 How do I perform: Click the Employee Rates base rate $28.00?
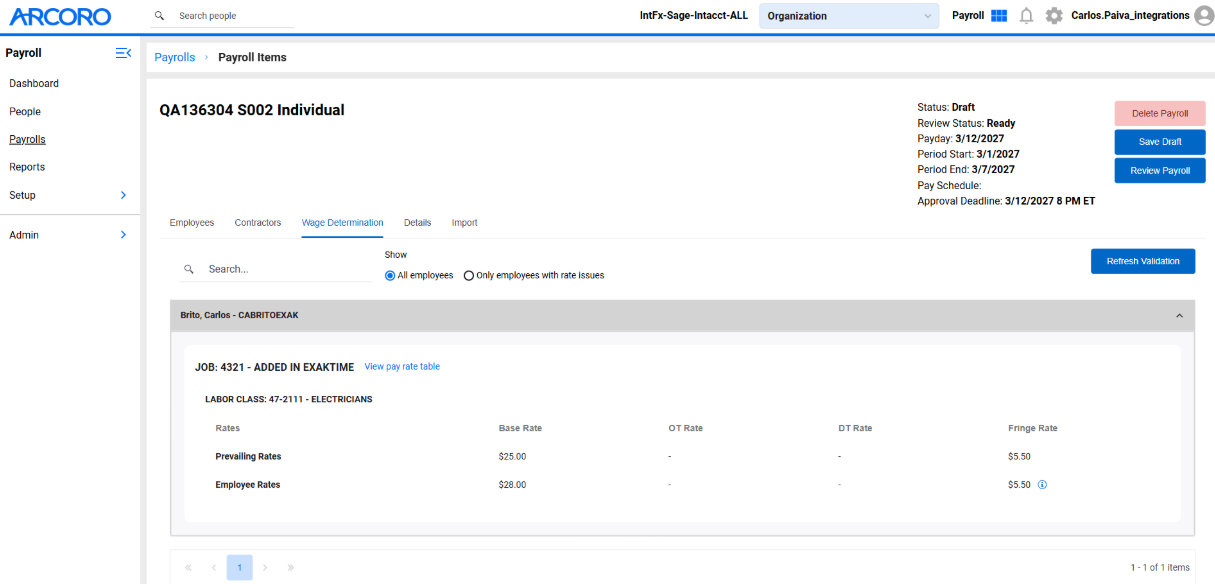click(x=512, y=485)
